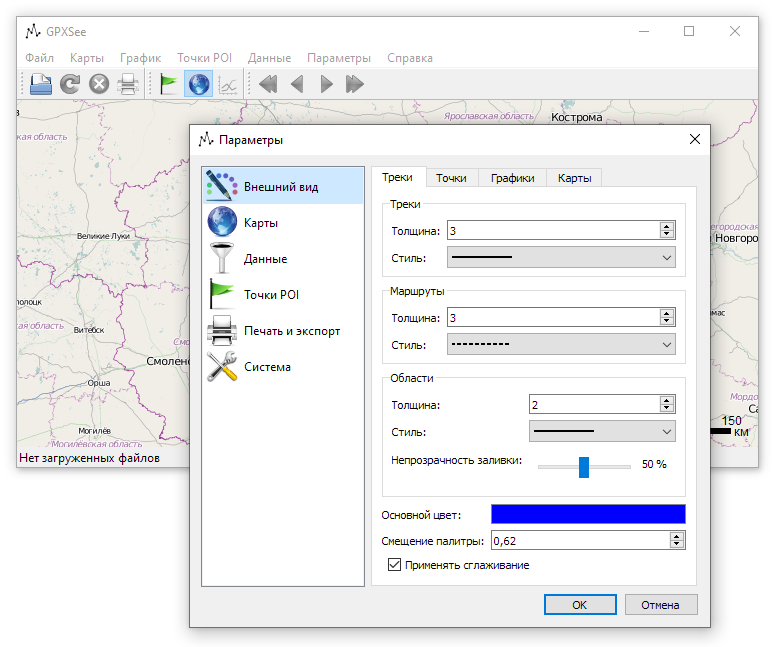
Task: Open Справка menu
Action: coord(410,58)
